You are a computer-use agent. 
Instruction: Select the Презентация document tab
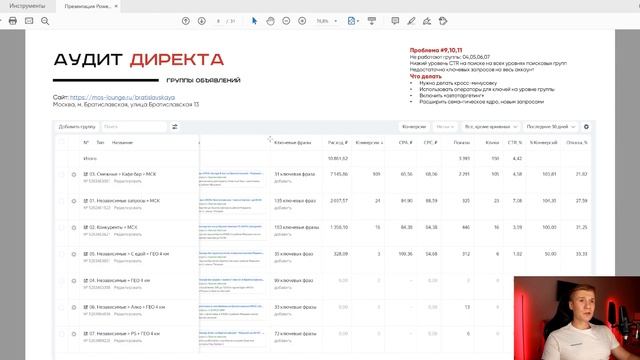click(87, 6)
